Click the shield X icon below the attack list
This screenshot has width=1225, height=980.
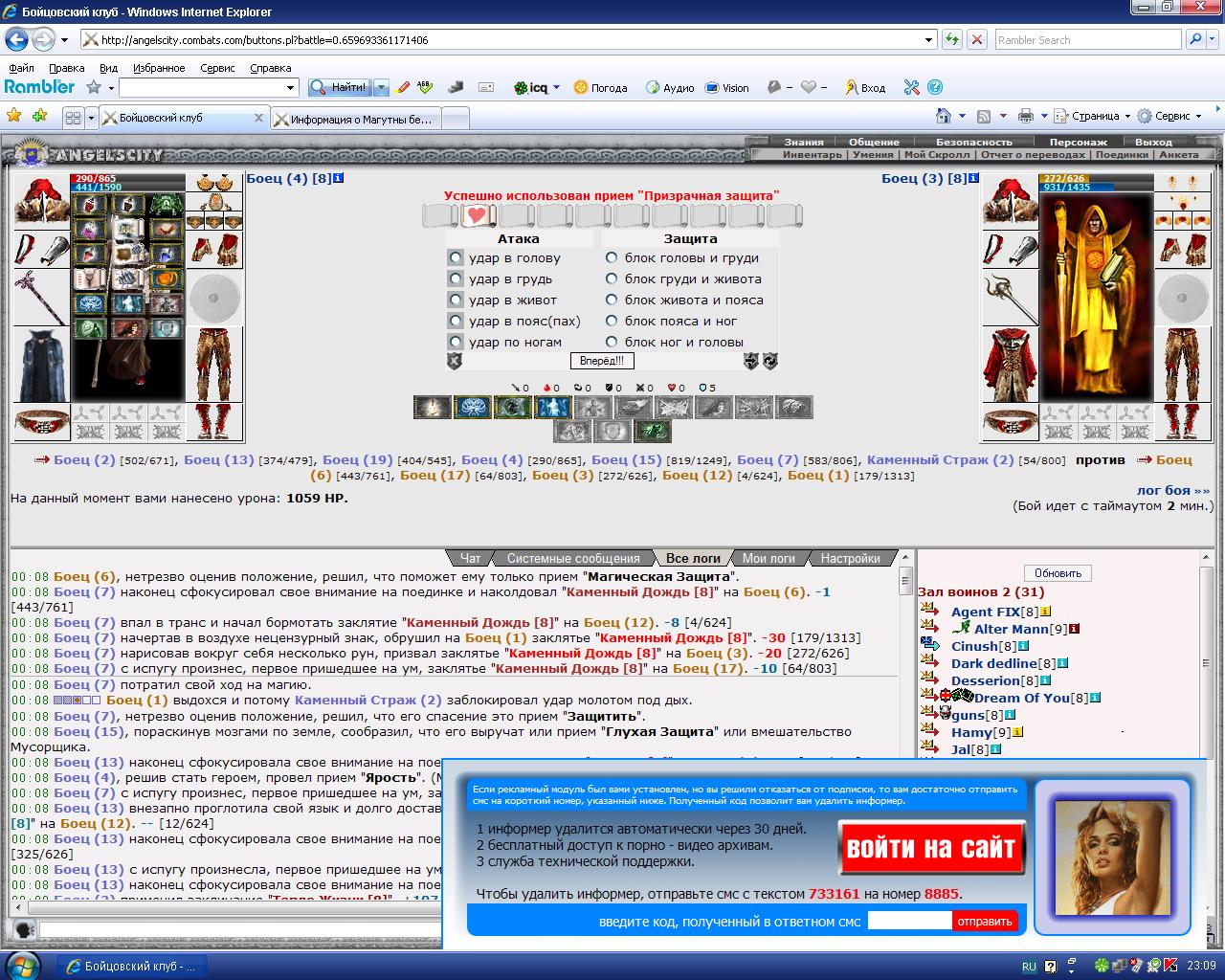point(455,361)
